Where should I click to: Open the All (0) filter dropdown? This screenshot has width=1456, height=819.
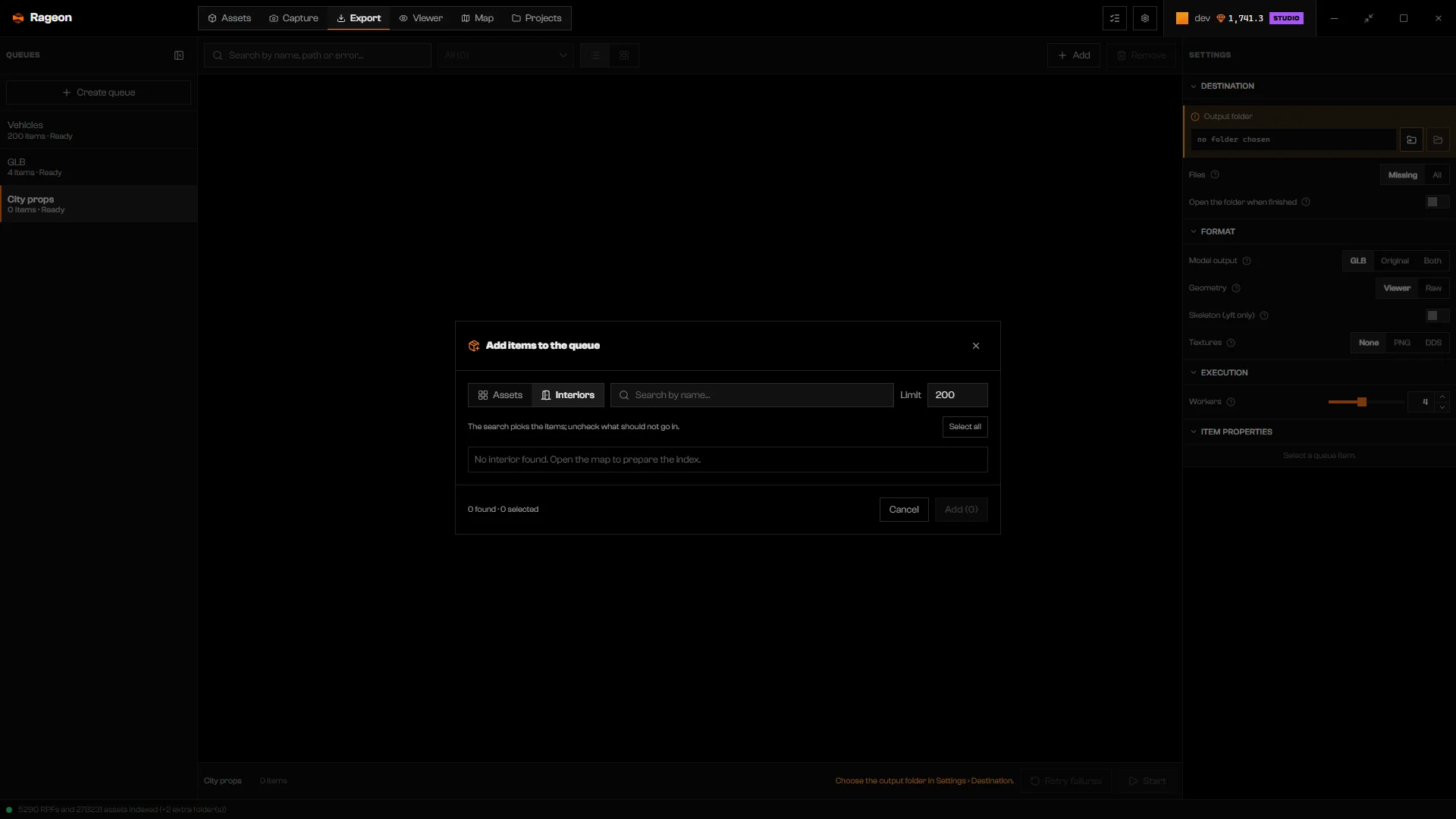pyautogui.click(x=506, y=55)
